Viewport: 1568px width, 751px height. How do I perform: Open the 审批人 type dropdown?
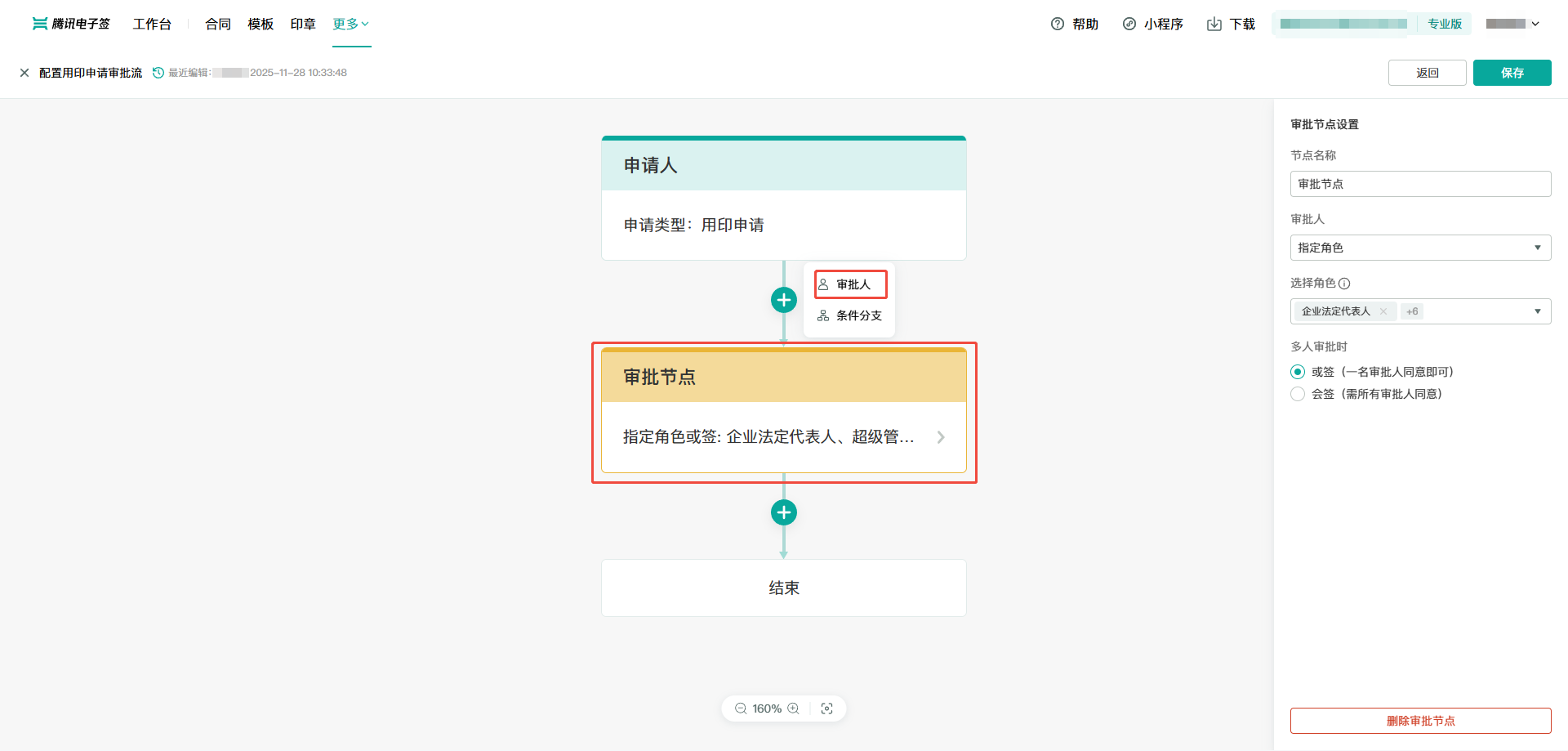point(1420,248)
